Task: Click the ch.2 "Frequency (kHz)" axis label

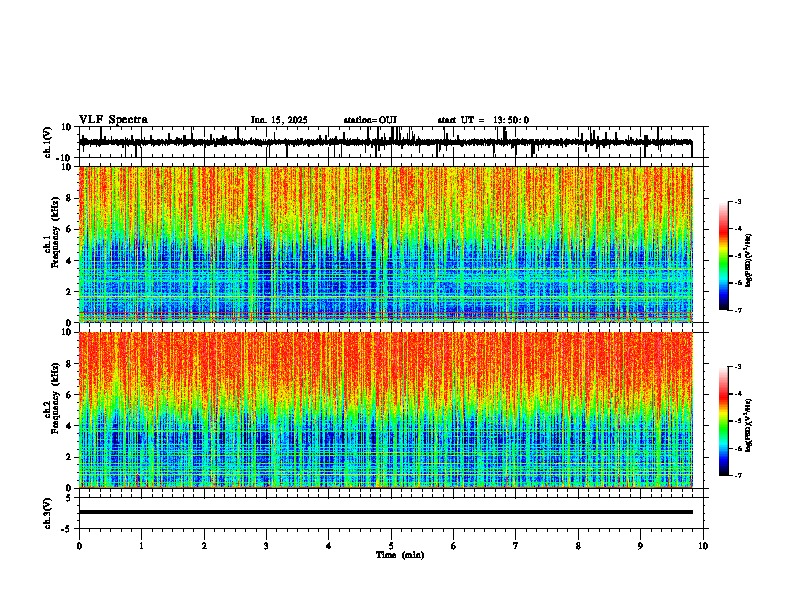Action: coord(55,398)
